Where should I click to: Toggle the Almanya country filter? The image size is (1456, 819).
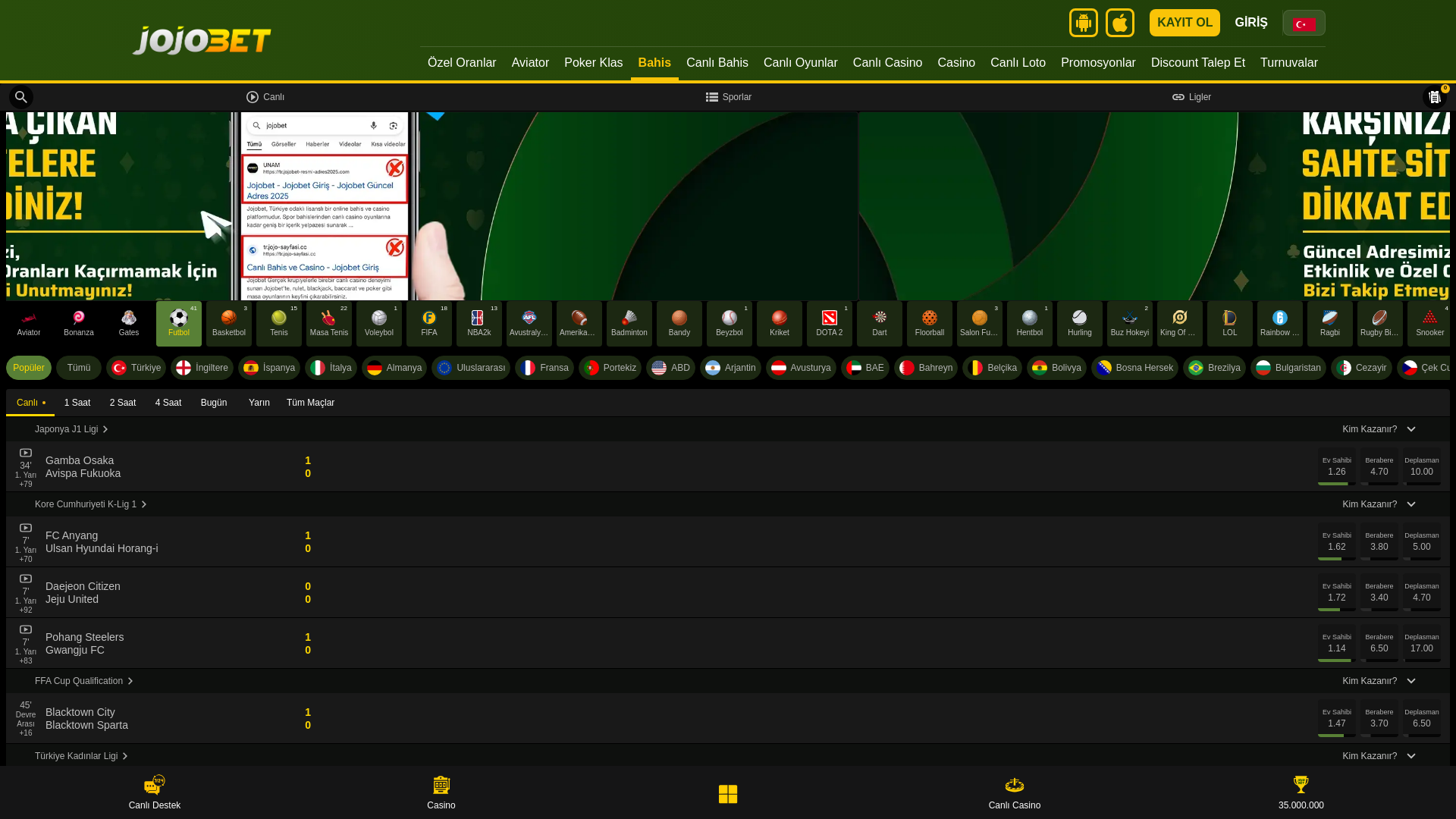click(x=394, y=368)
